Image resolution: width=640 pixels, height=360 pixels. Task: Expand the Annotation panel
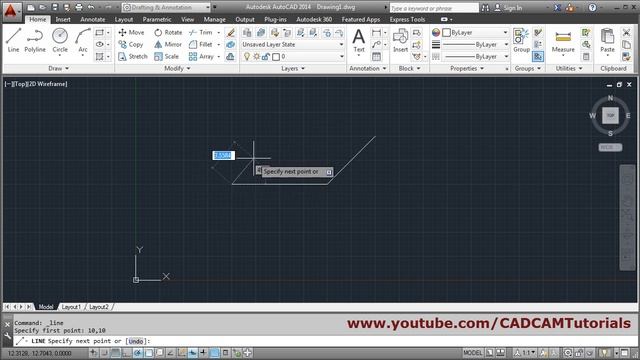click(367, 69)
